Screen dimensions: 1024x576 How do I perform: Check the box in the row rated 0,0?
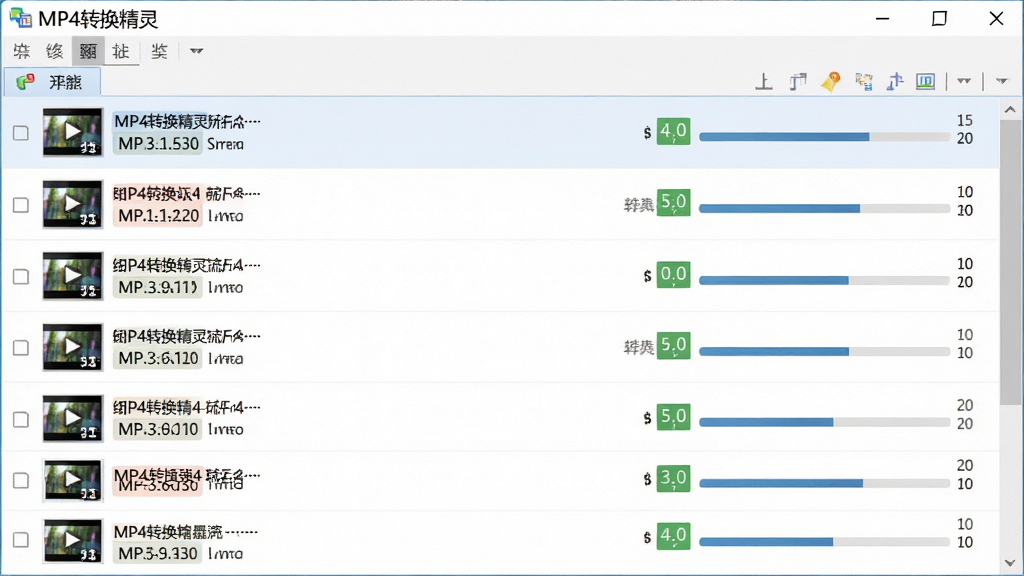(x=21, y=276)
